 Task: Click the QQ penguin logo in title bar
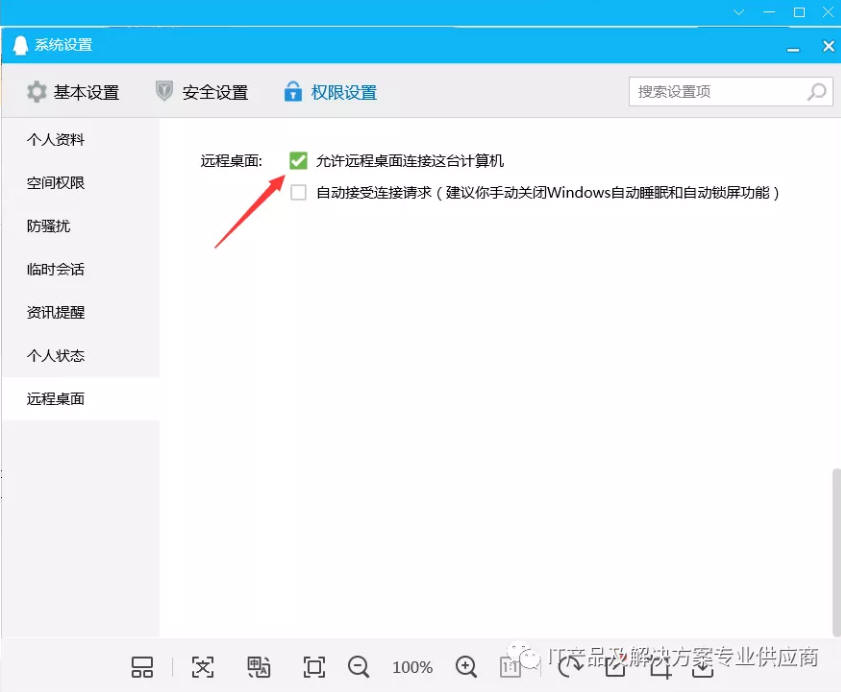(x=20, y=45)
